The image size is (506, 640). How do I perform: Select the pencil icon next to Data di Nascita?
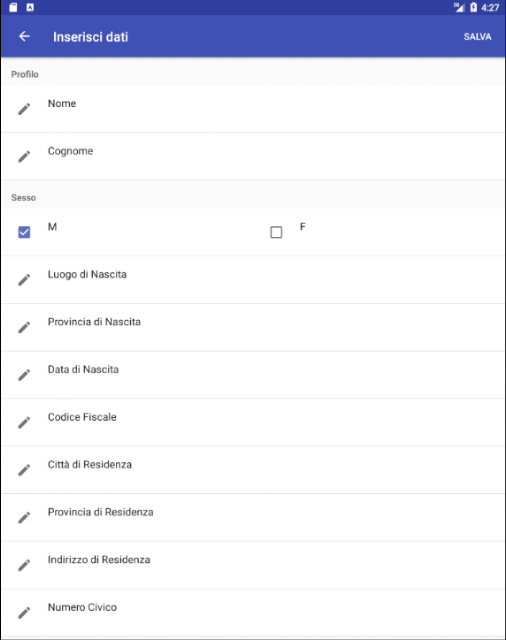pyautogui.click(x=24, y=375)
